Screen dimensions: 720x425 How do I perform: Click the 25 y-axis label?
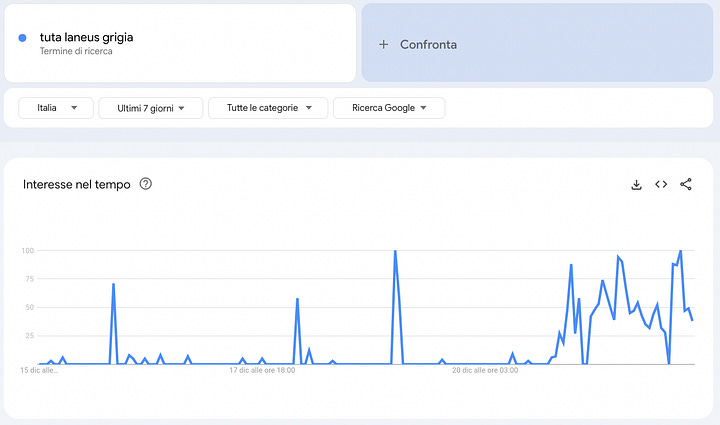coord(30,336)
